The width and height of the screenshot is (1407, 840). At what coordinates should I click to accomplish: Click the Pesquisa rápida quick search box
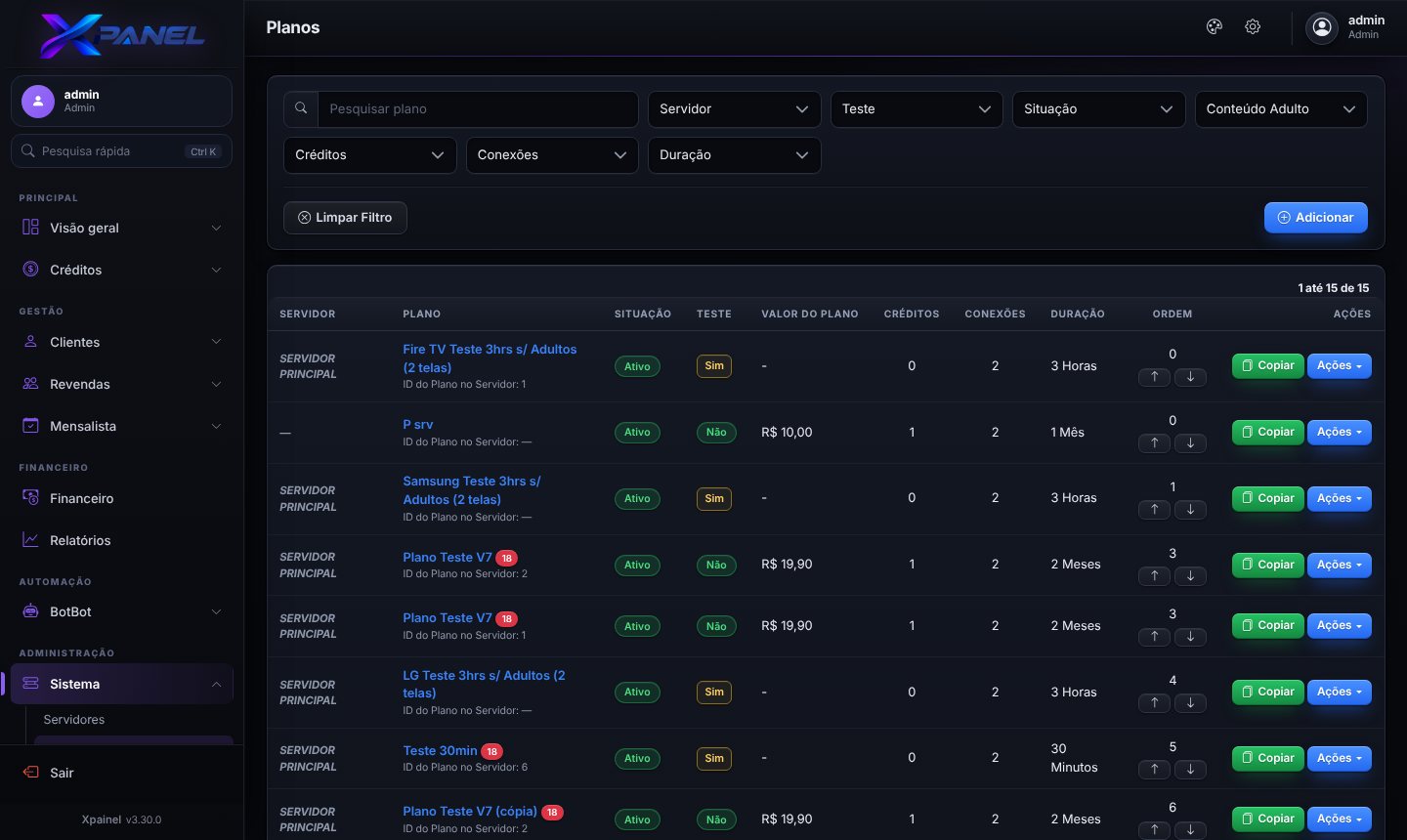(121, 151)
